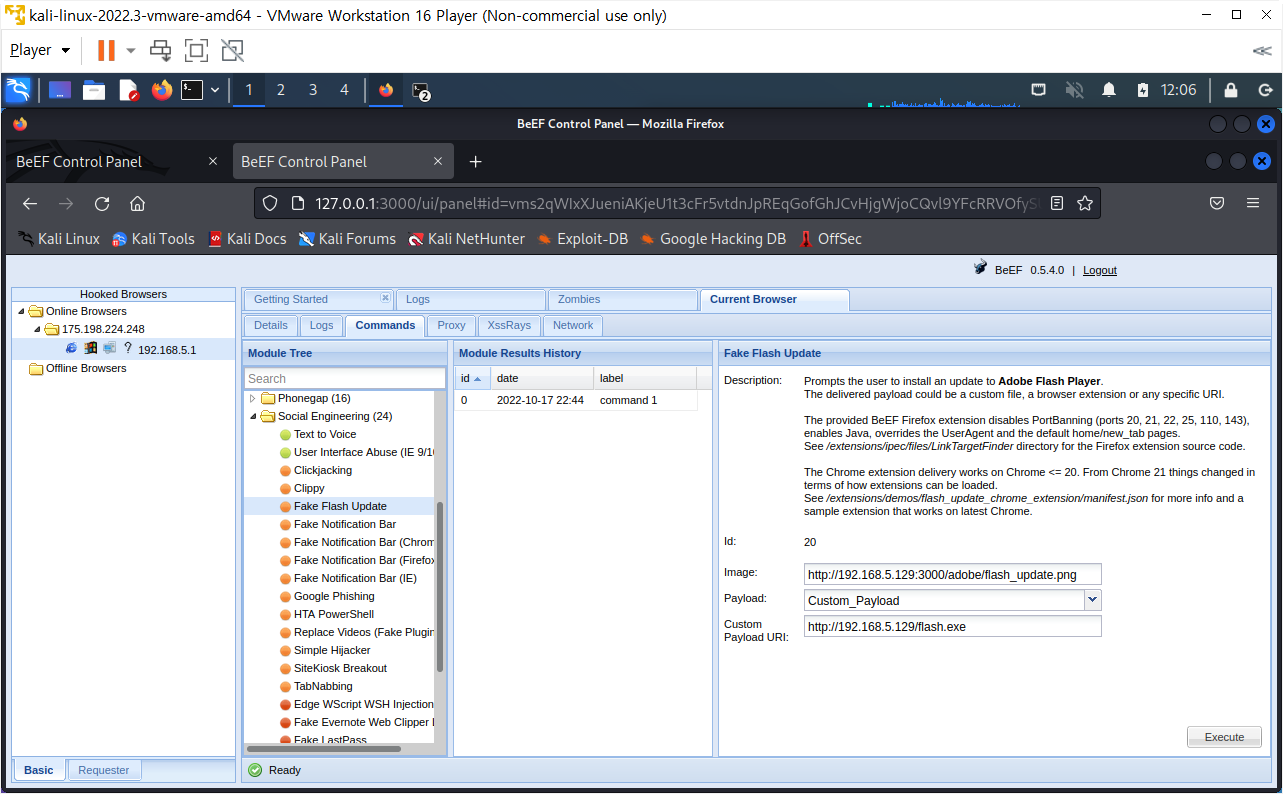
Task: Click the green dot icon beside Text to Voice
Action: click(285, 434)
